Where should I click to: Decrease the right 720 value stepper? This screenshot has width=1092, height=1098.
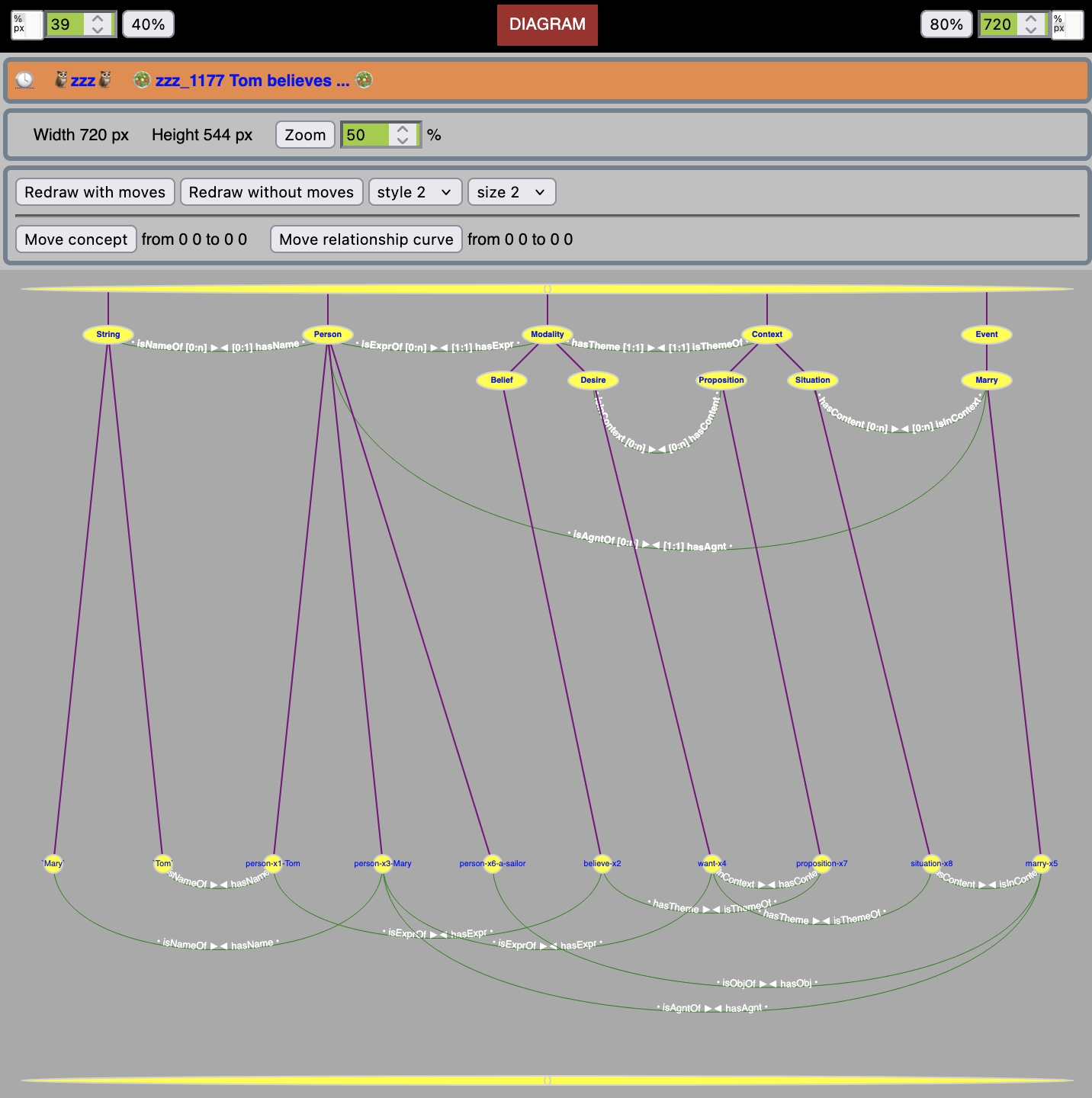point(1031,30)
